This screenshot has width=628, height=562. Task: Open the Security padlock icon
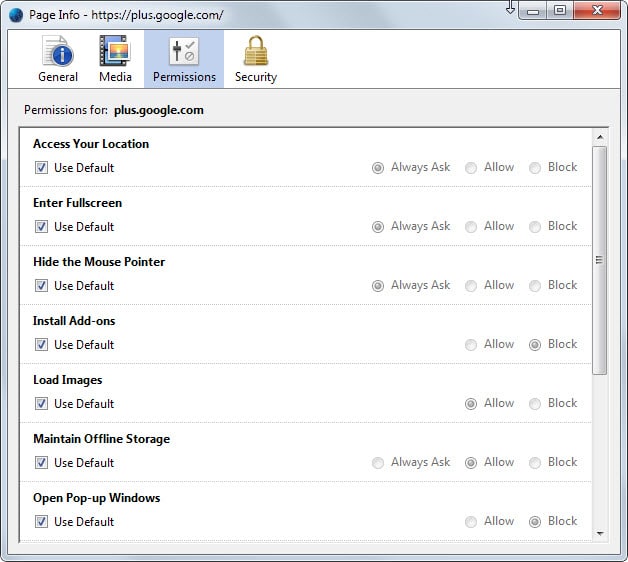point(256,50)
